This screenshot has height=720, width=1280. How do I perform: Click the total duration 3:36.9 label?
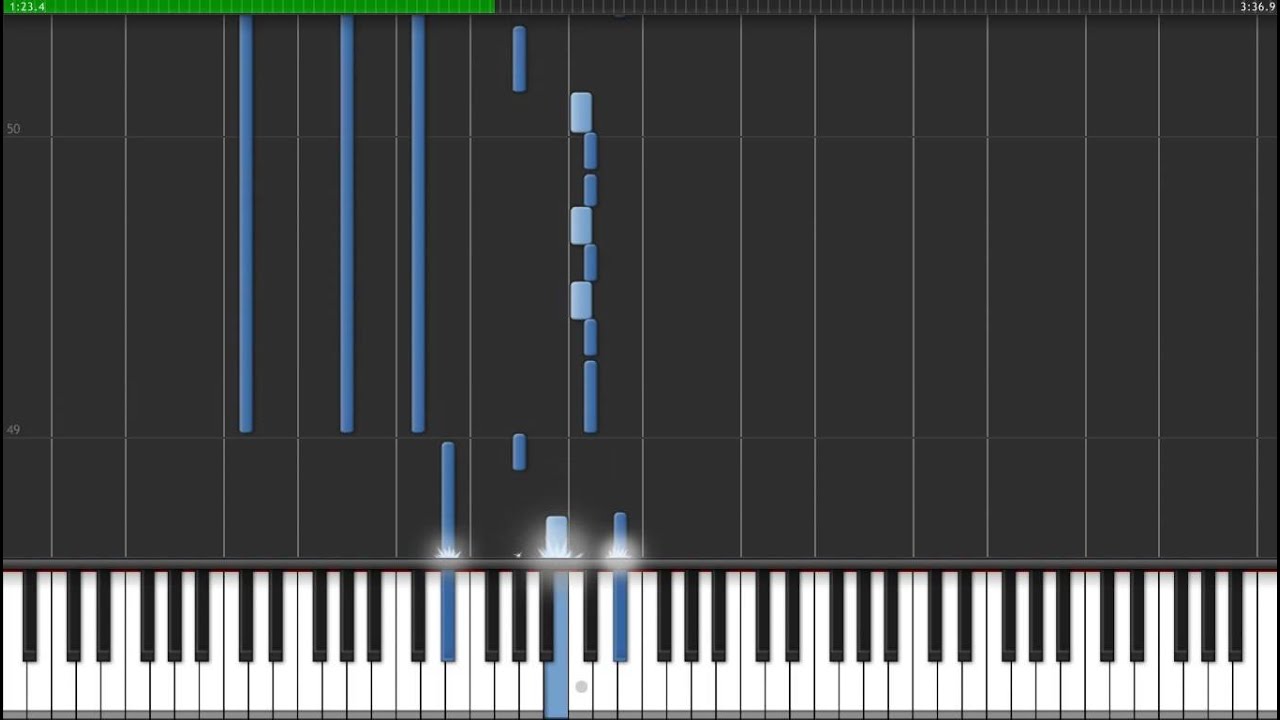point(1257,6)
